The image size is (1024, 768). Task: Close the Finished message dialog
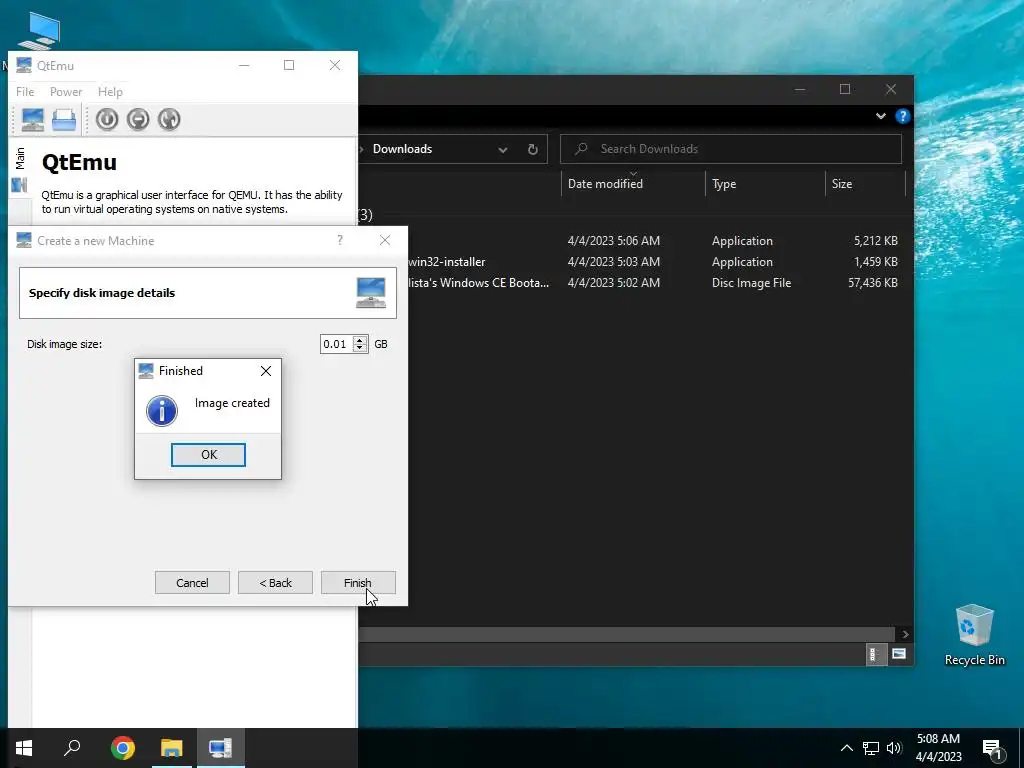266,371
